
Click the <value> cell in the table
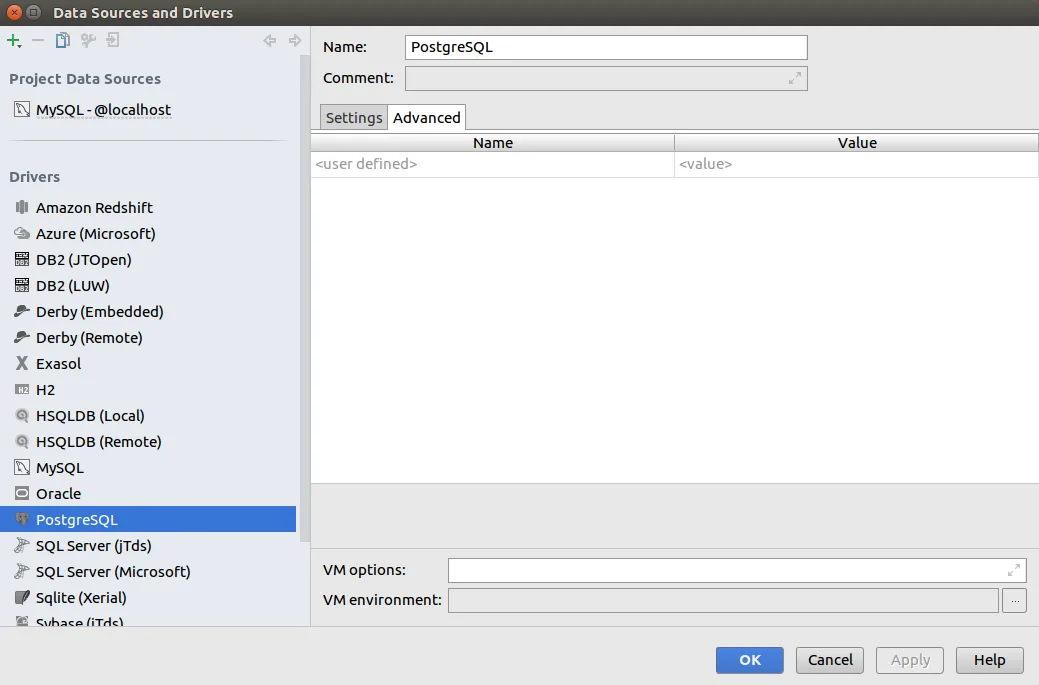[x=856, y=164]
